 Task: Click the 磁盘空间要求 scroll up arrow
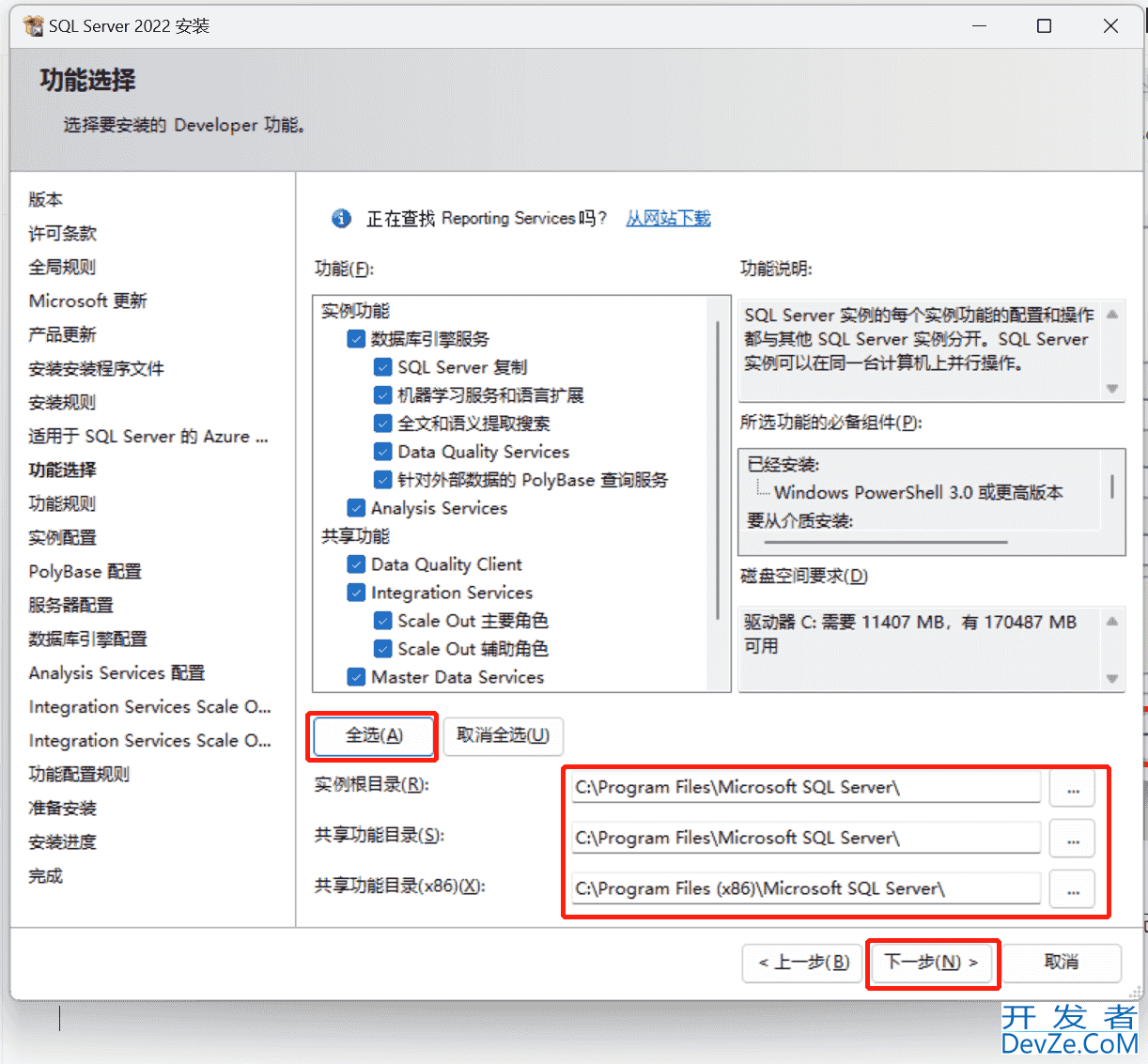coord(1112,622)
